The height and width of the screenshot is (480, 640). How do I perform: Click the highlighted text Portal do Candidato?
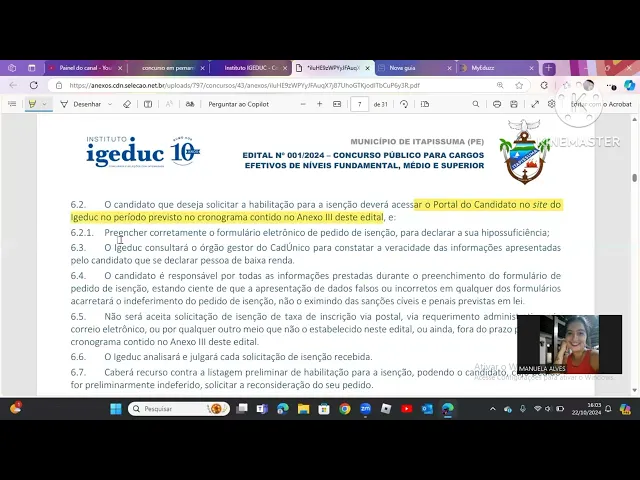pos(476,204)
